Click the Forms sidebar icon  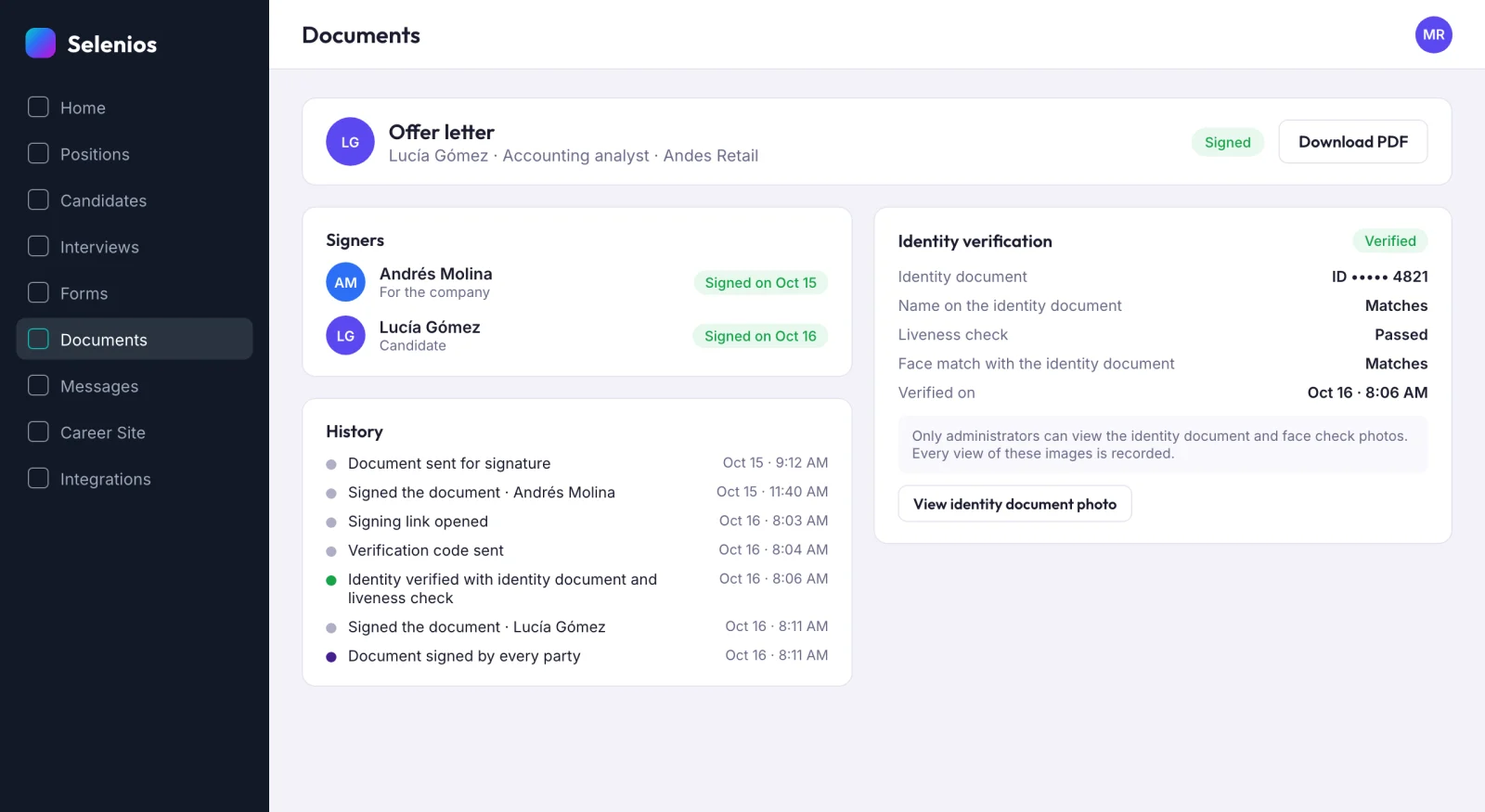(x=38, y=292)
